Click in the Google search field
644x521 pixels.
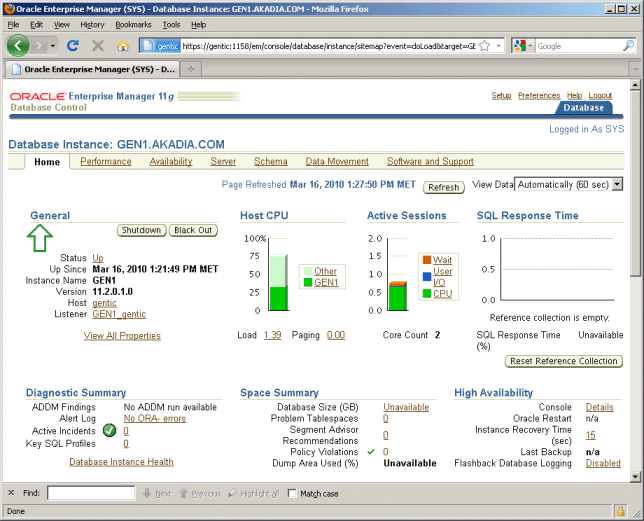tap(578, 46)
